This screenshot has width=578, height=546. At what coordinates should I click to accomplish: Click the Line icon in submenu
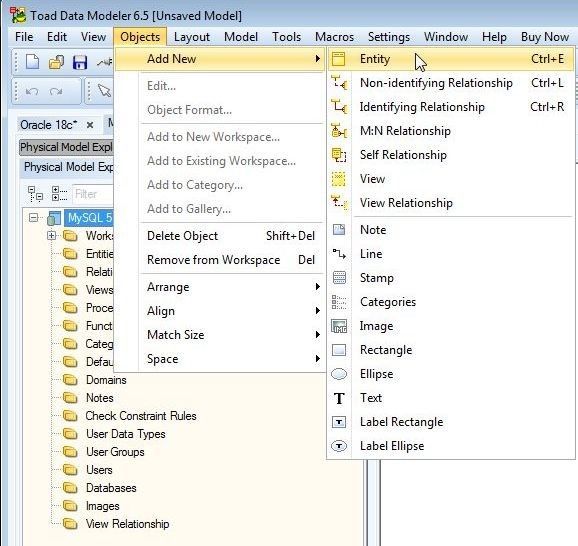point(339,254)
